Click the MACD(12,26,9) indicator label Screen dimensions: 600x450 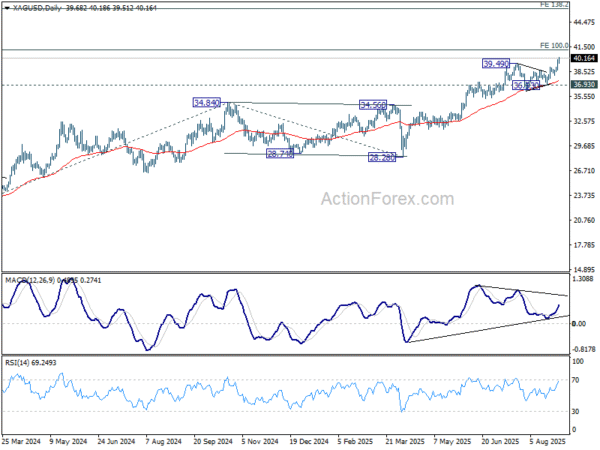53,280
